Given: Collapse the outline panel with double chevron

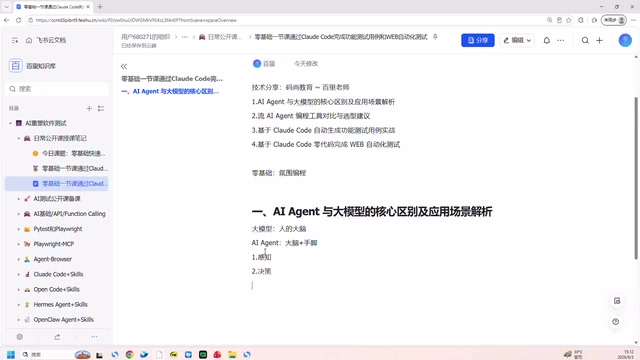Looking at the screenshot, I should click(x=124, y=66).
